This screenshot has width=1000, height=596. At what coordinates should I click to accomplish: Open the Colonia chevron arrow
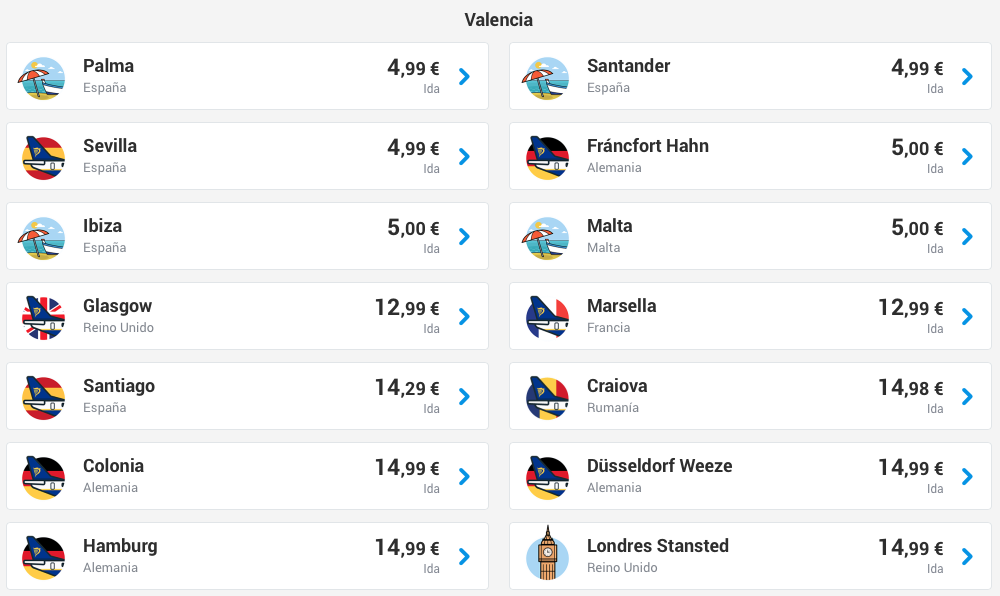click(464, 476)
